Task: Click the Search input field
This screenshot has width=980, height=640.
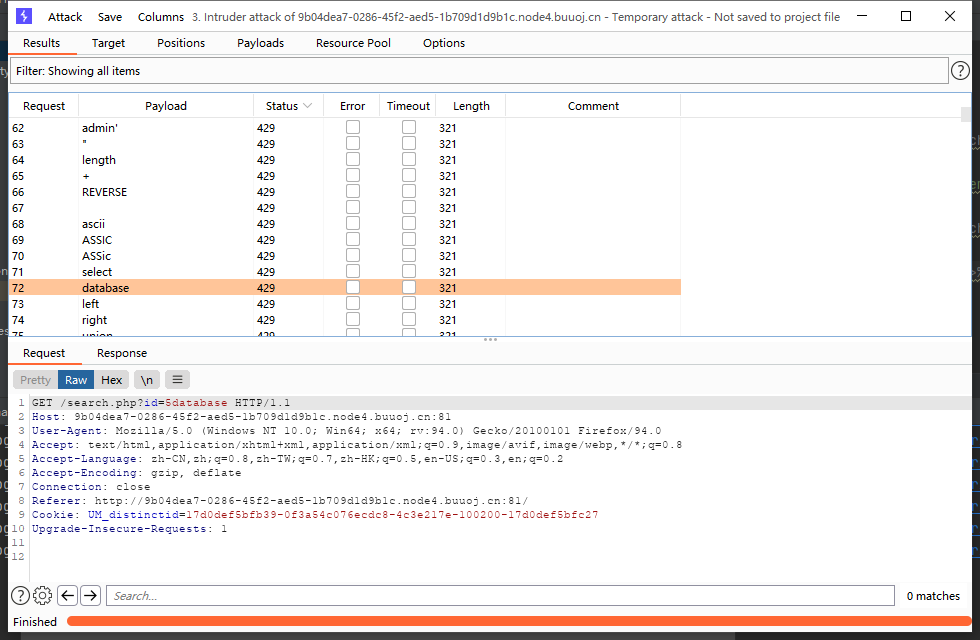Action: pos(500,595)
